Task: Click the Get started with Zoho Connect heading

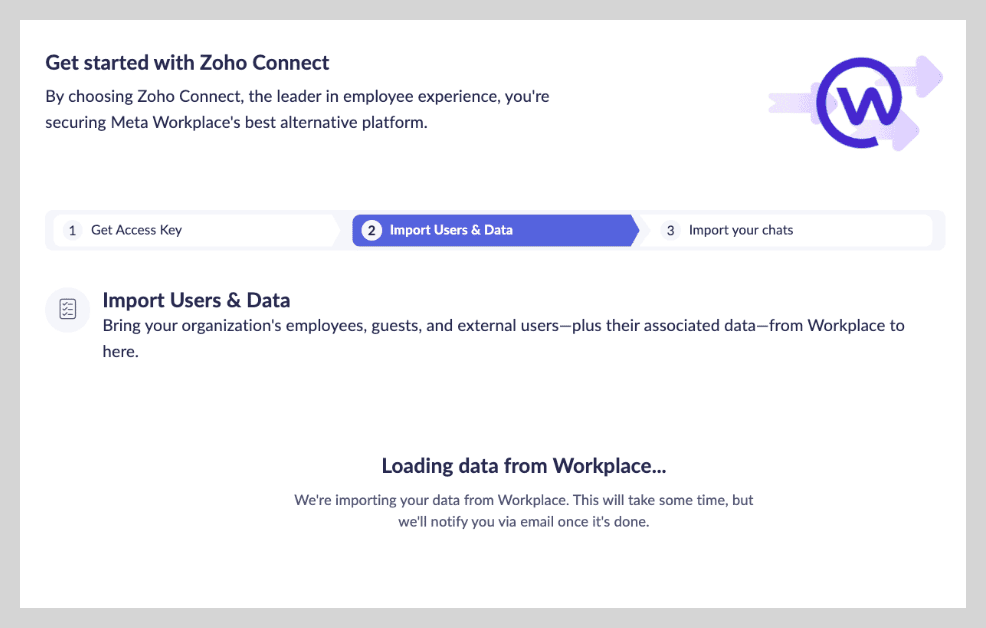Action: point(187,63)
